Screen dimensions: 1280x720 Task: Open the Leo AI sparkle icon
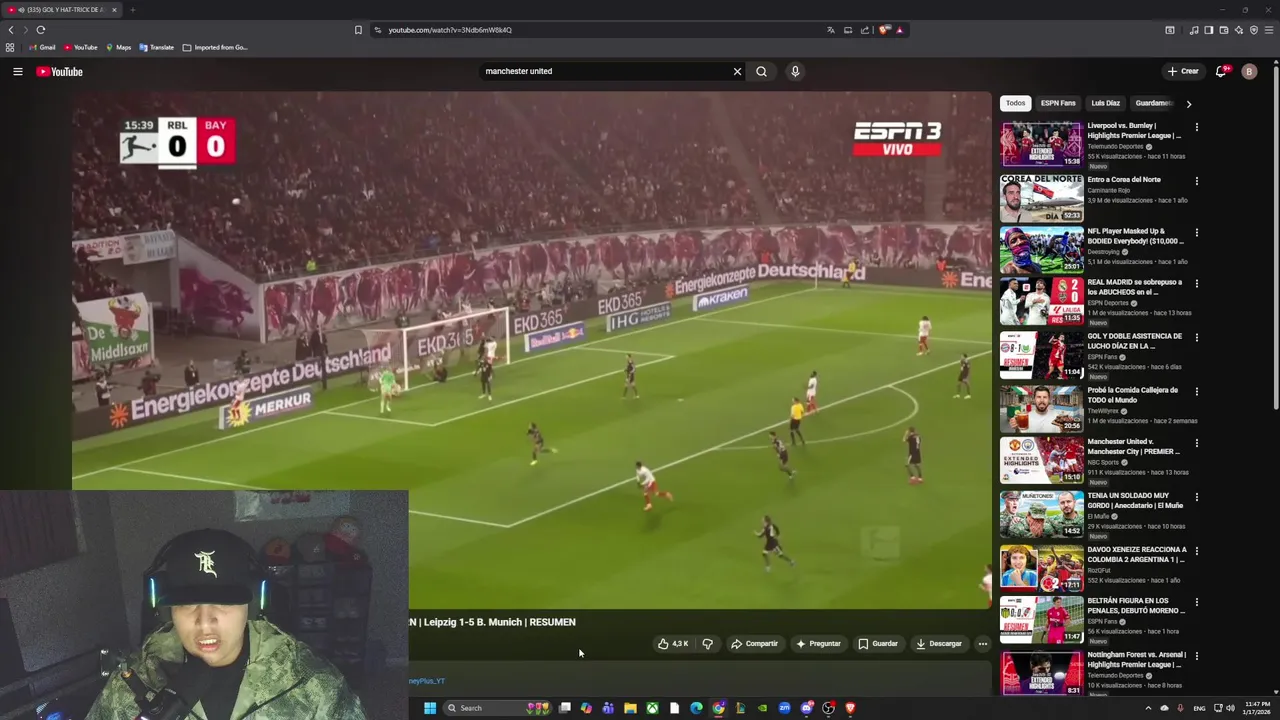[x=1239, y=30]
